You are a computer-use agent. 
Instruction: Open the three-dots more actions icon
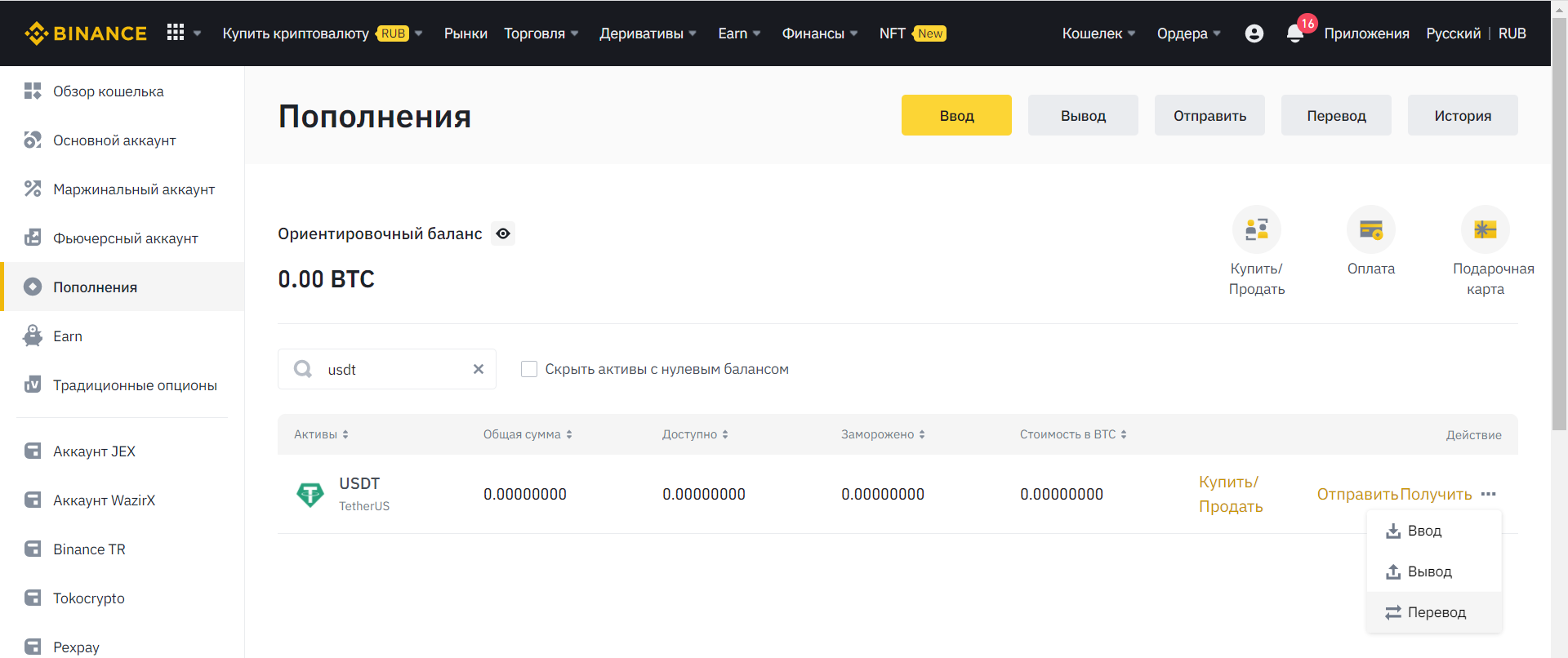(1489, 494)
